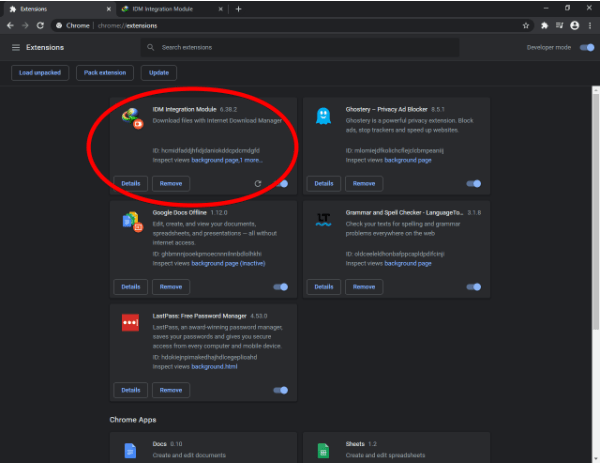This screenshot has height=463, width=601.
Task: Disable the IDM Integration Module extension
Action: (x=282, y=184)
